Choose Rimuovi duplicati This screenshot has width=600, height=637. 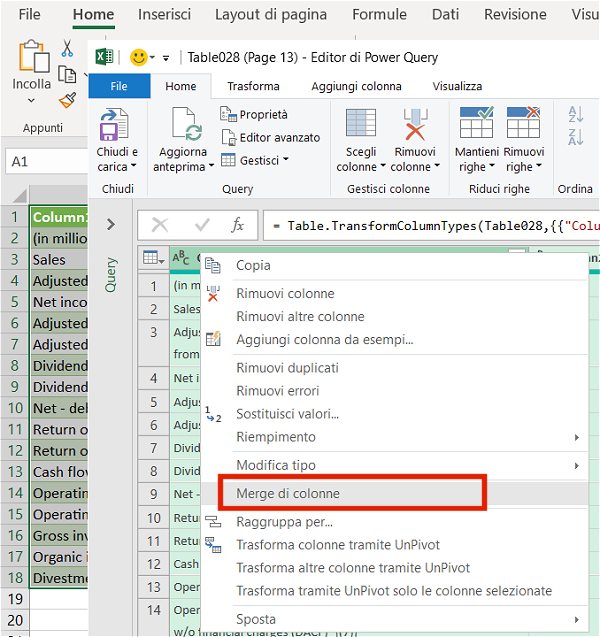tap(395, 368)
